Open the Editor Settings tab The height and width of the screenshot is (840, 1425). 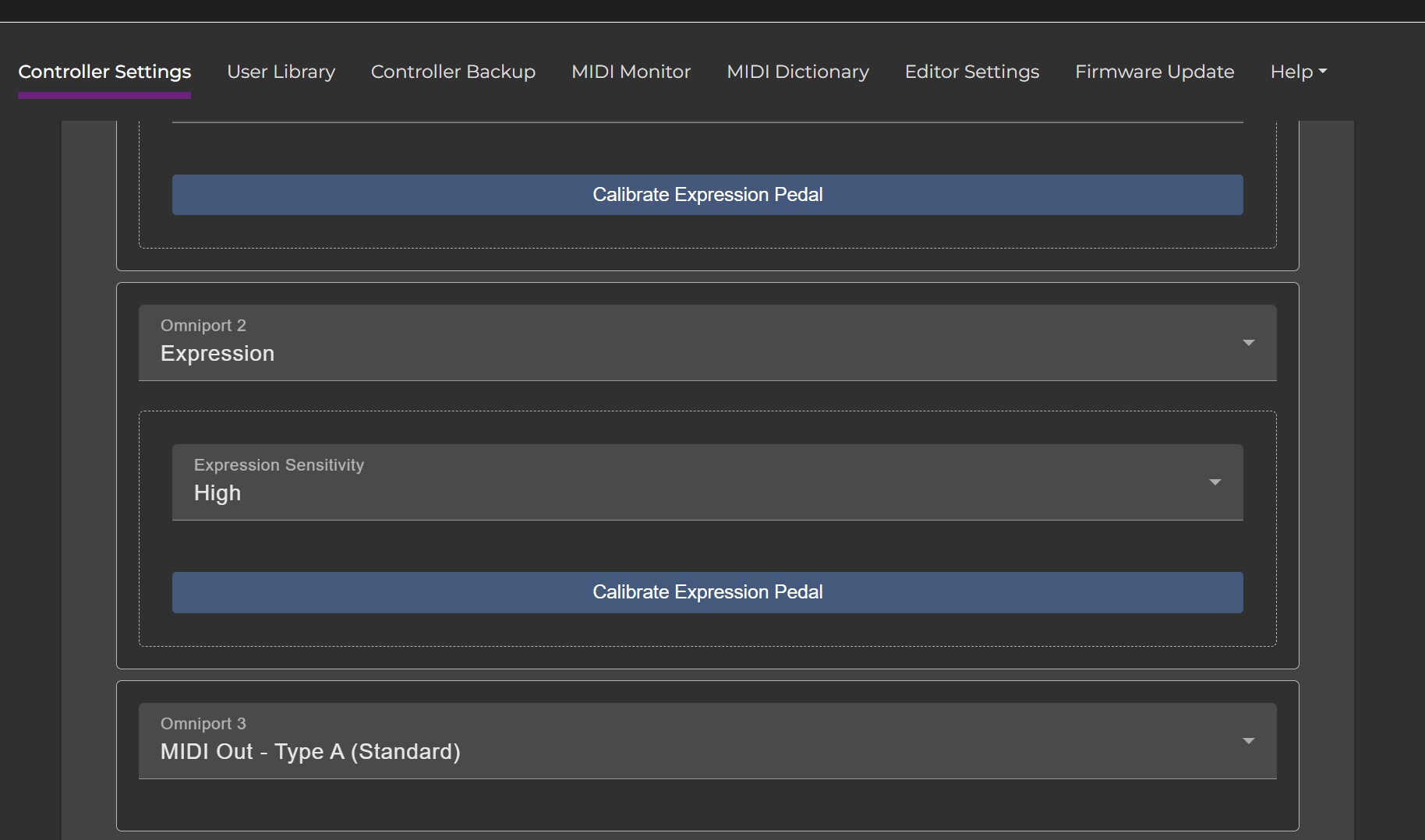pos(971,72)
